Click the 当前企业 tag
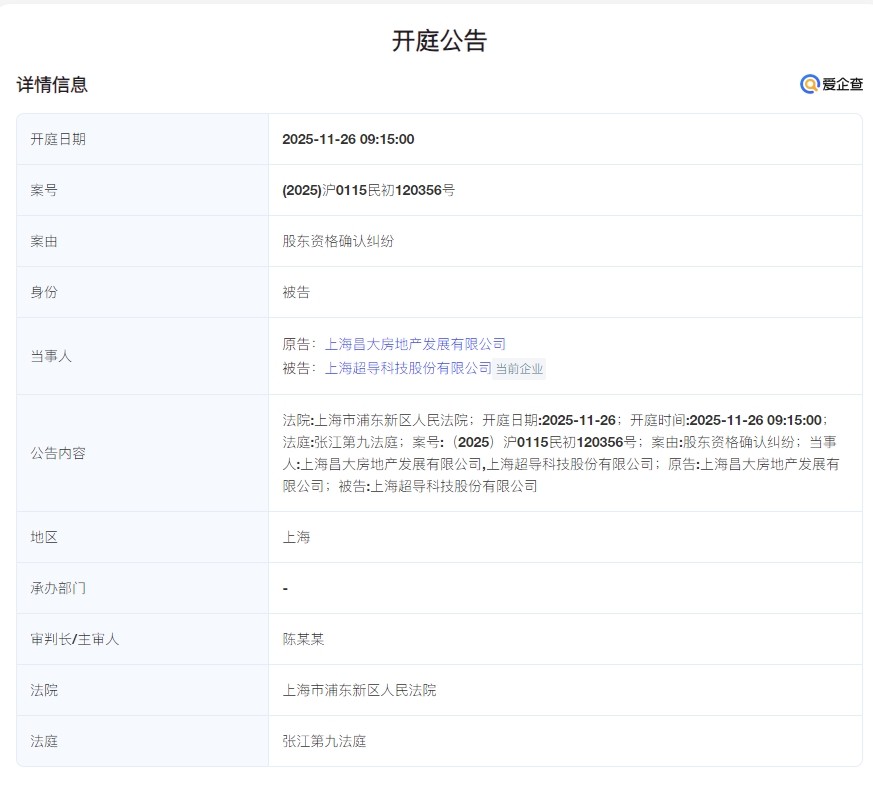The image size is (873, 795). coord(520,369)
